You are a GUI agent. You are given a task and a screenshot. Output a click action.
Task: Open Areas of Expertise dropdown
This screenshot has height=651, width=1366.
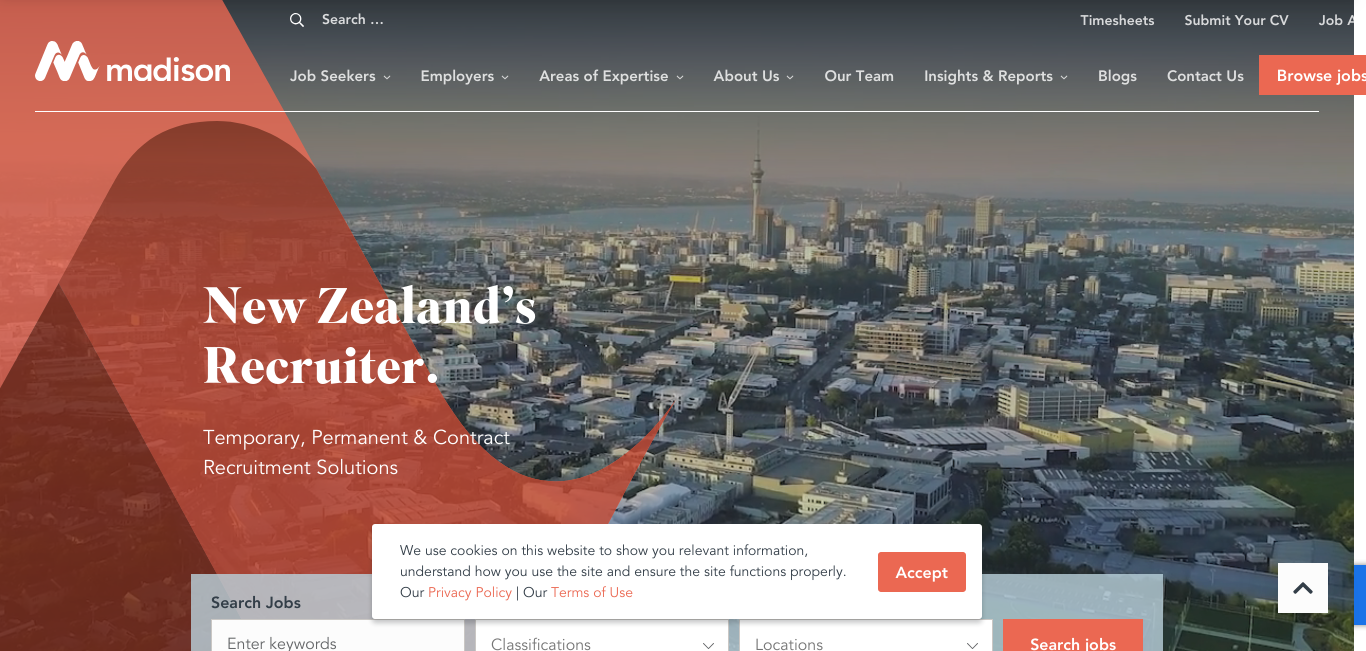pyautogui.click(x=611, y=76)
